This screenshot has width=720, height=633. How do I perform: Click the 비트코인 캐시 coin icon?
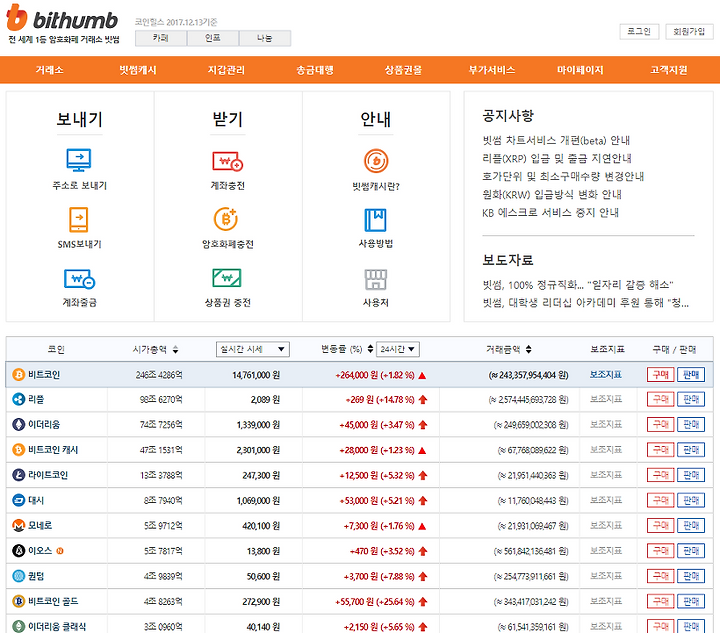pyautogui.click(x=18, y=450)
